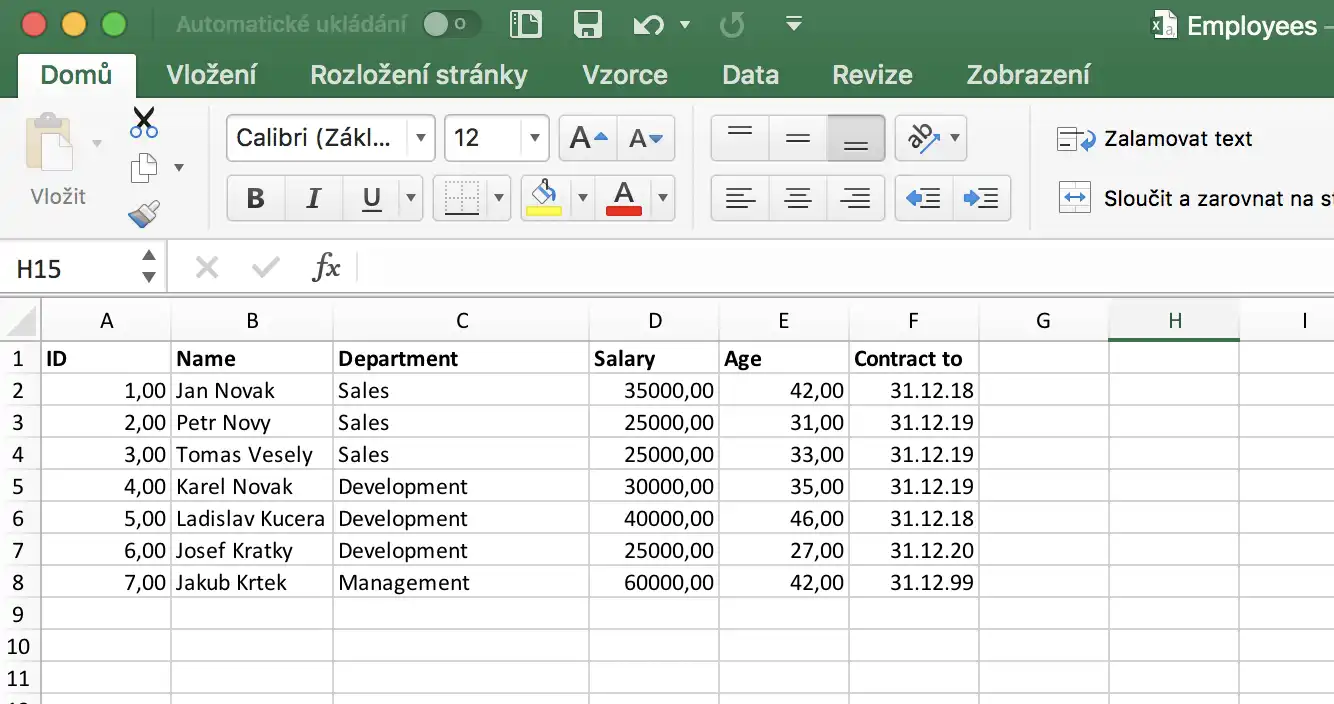The height and width of the screenshot is (704, 1334).
Task: Click the Save floppy disk icon
Action: coord(587,25)
